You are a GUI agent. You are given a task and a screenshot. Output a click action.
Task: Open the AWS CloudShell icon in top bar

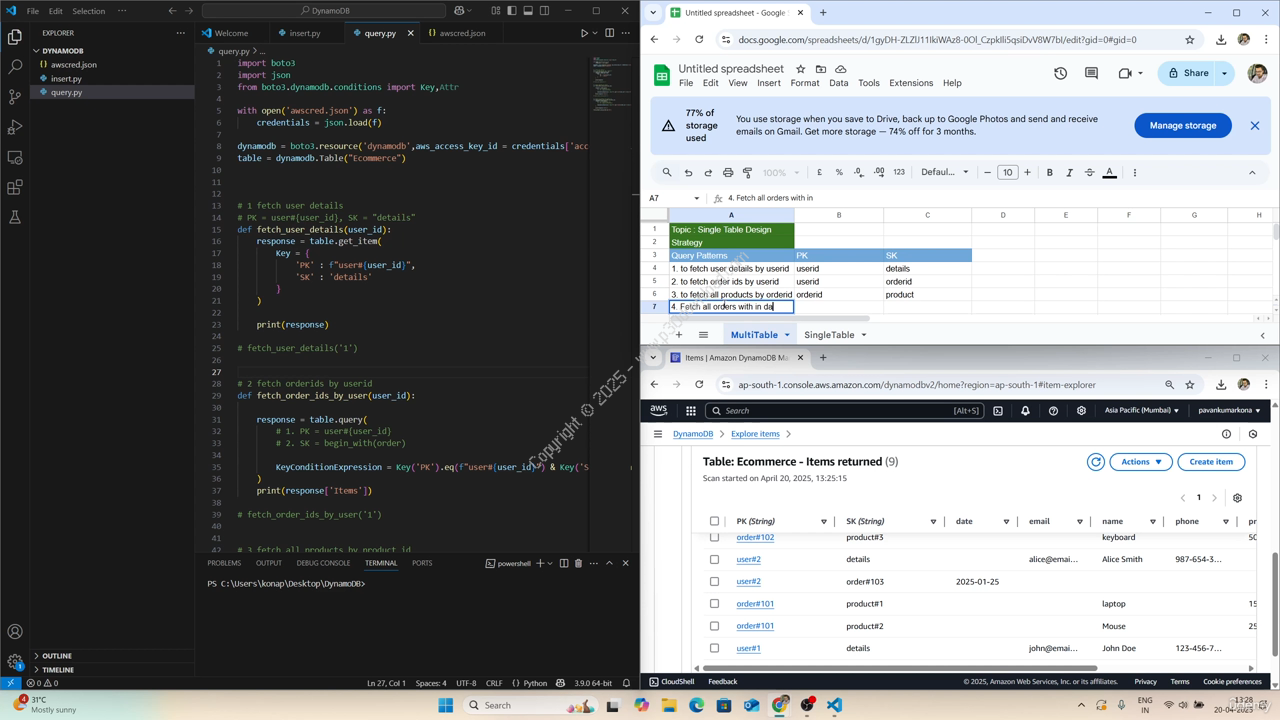click(x=997, y=410)
